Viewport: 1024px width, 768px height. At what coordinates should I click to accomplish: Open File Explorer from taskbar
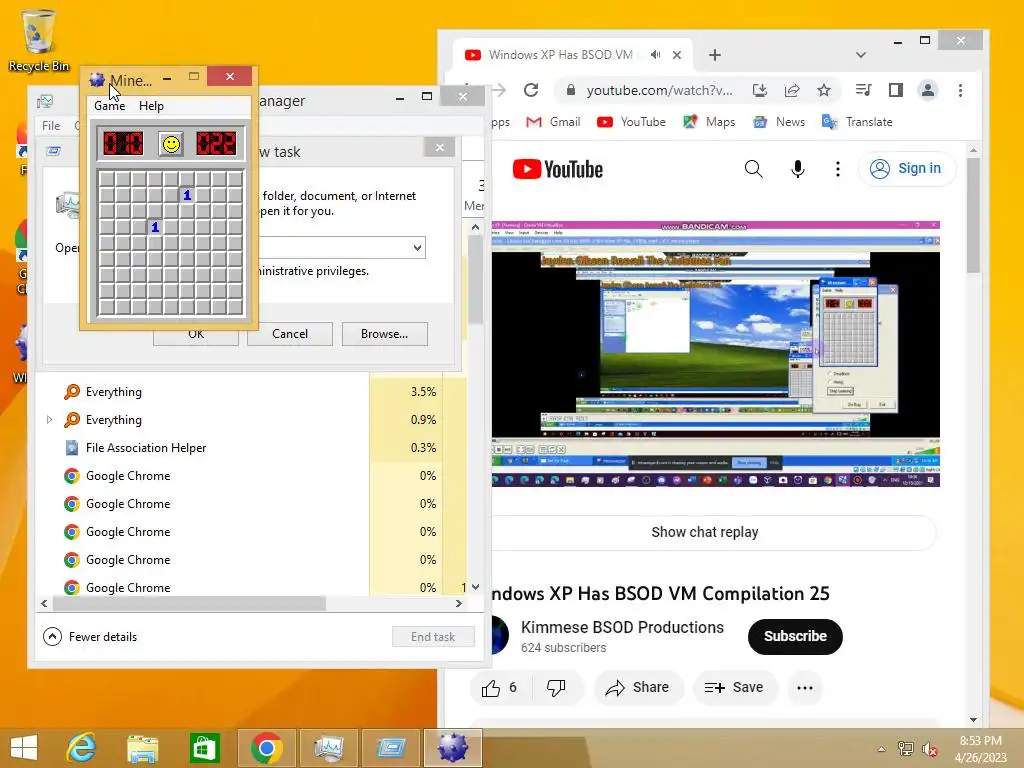[x=142, y=748]
